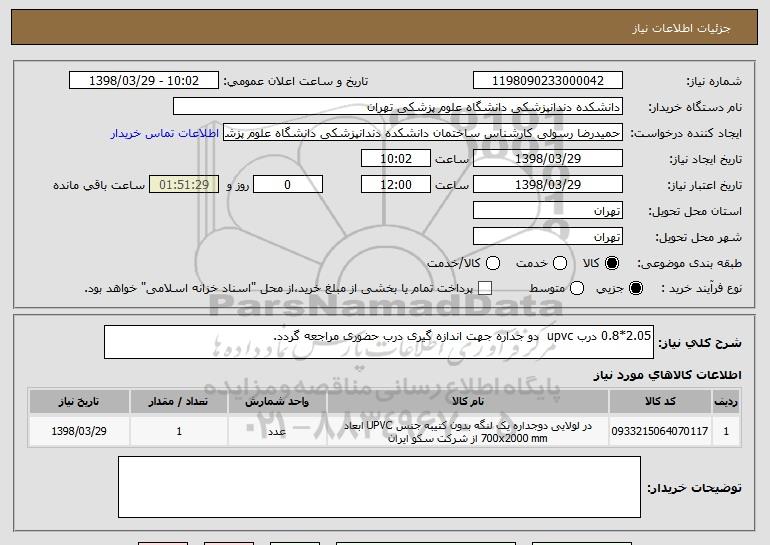Click the توضیحات خریدار text area
770x545 pixels.
pos(379,487)
